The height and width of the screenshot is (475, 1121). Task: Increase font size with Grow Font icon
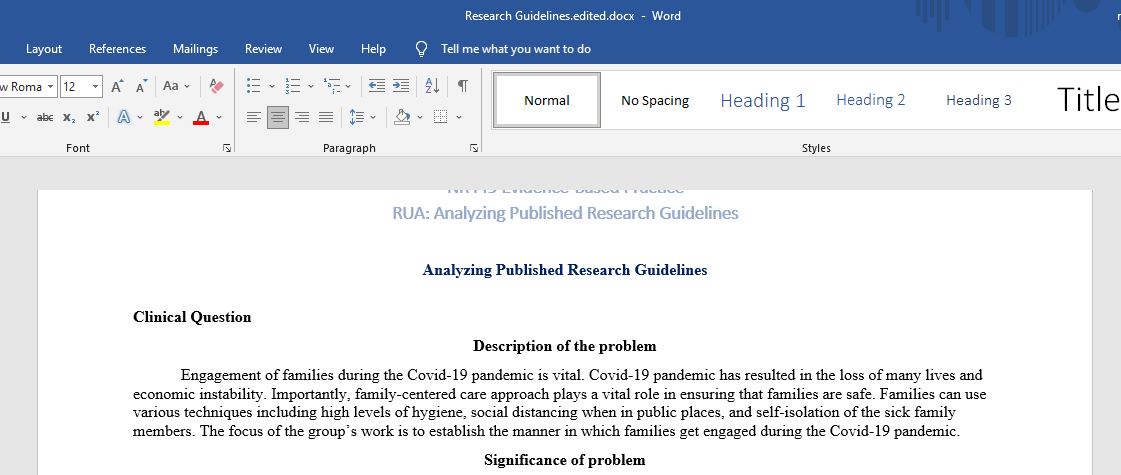tap(117, 87)
